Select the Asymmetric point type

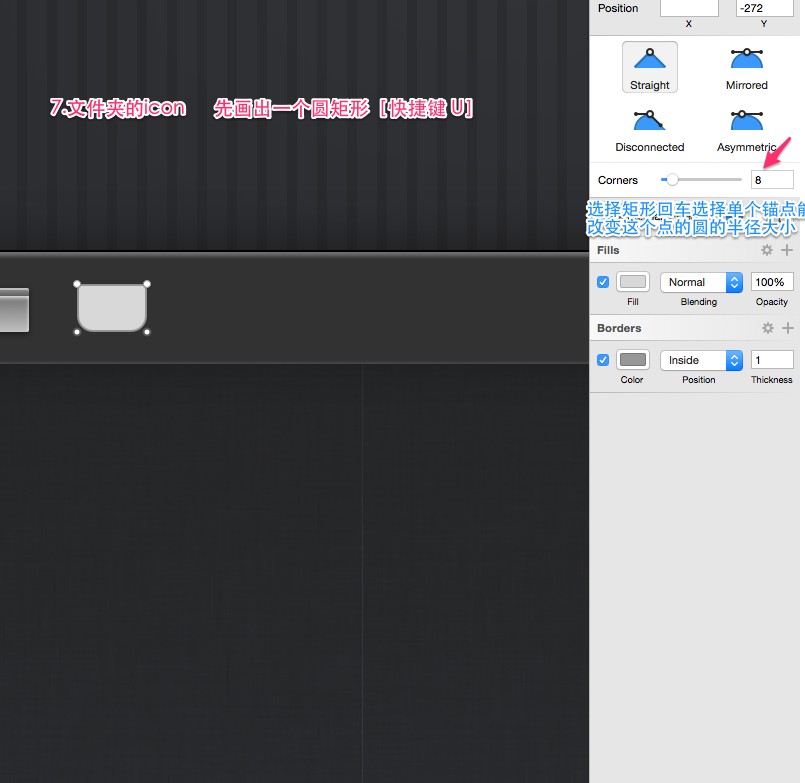coord(746,130)
